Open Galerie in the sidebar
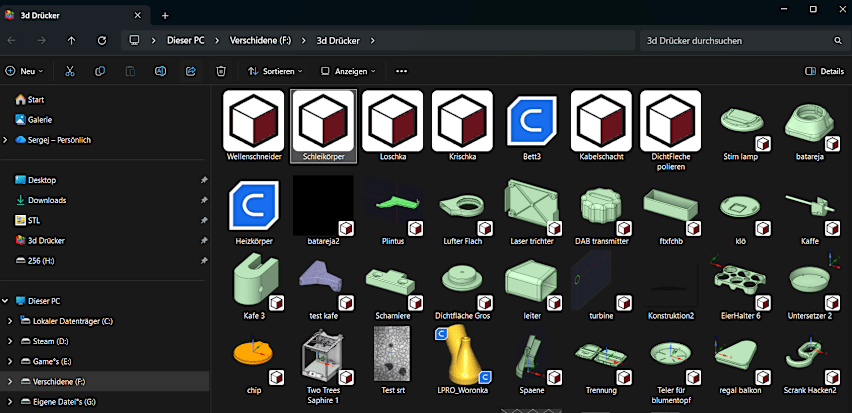 coord(34,120)
